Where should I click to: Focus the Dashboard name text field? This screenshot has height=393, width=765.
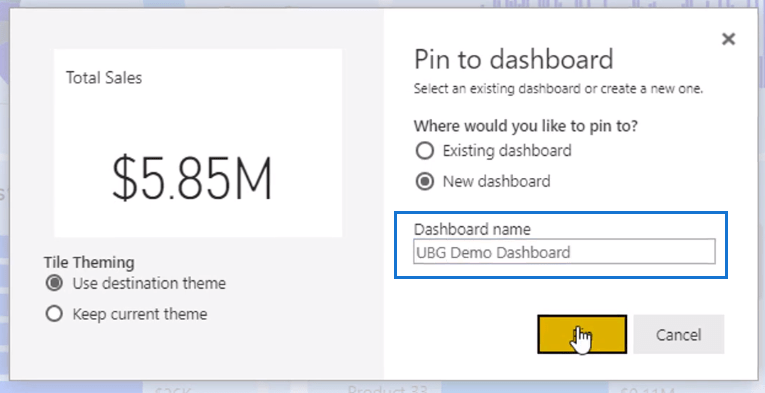point(564,252)
